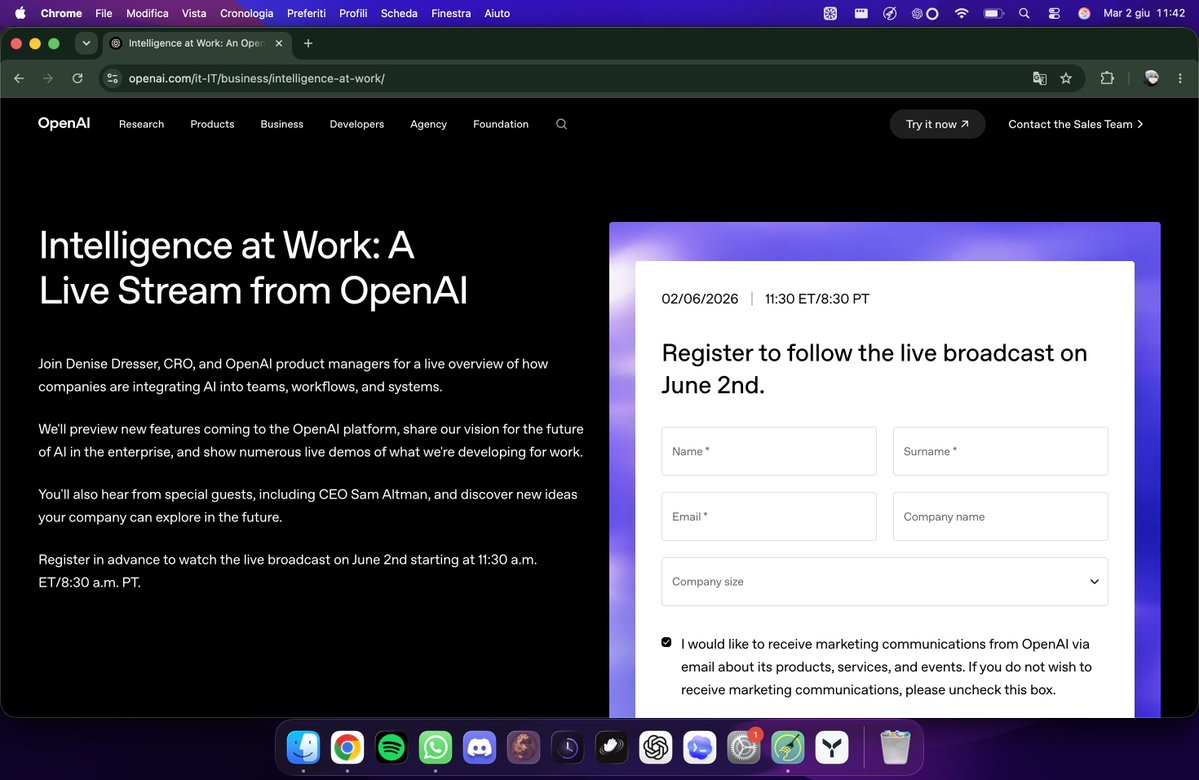This screenshot has width=1199, height=780.
Task: Open the Chrome app menu
Action: 61,13
